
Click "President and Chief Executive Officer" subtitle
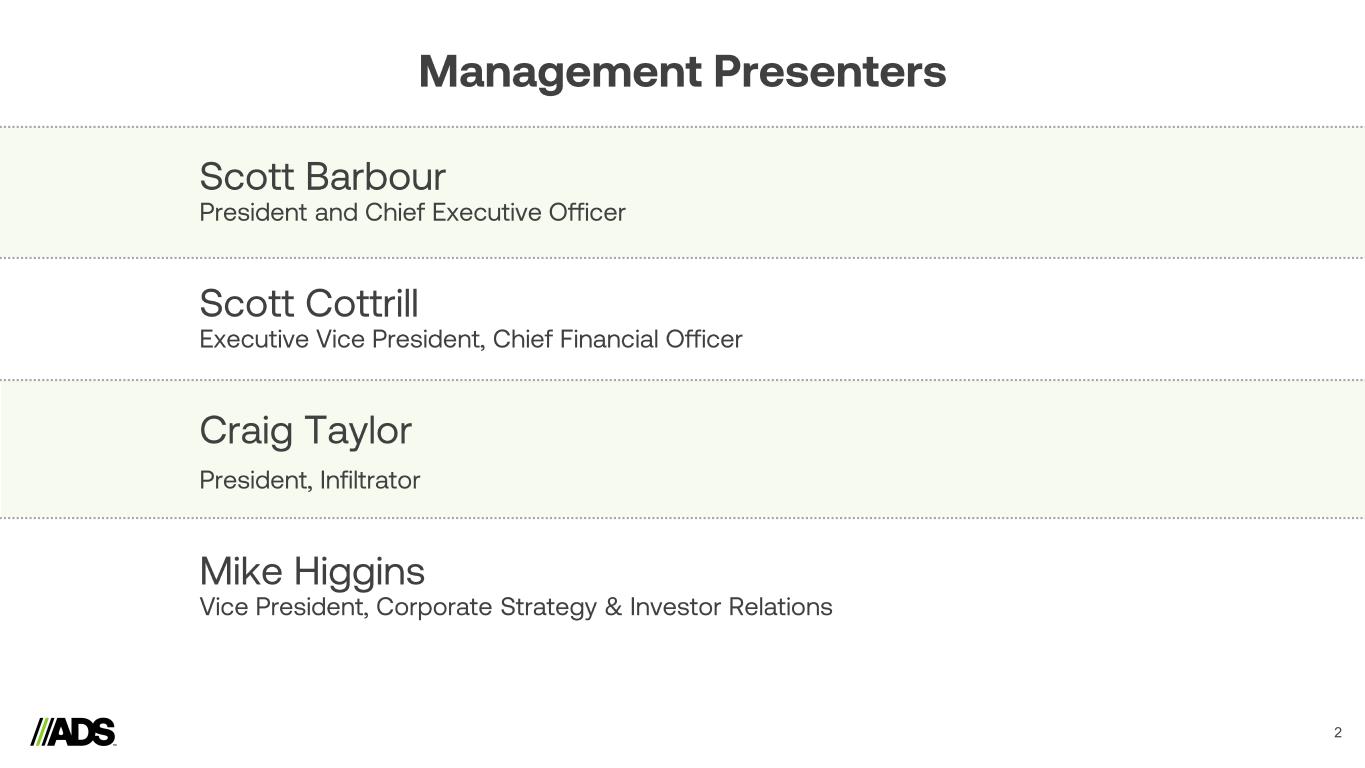412,213
